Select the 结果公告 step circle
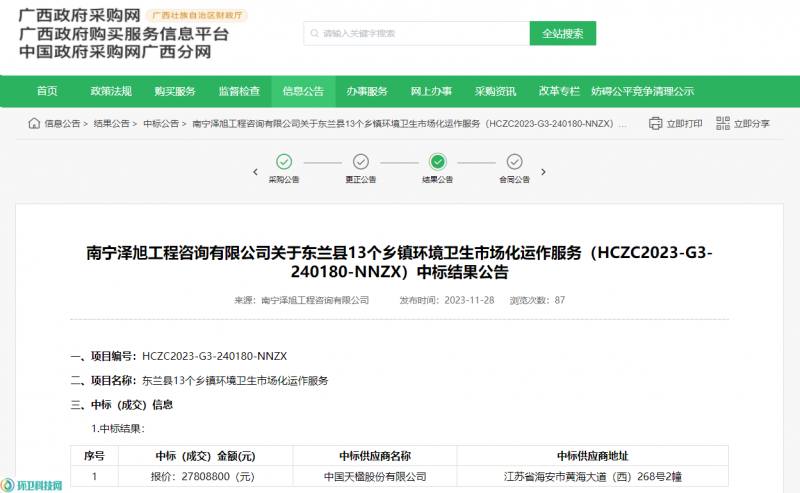This screenshot has height=493, width=800. tap(438, 162)
